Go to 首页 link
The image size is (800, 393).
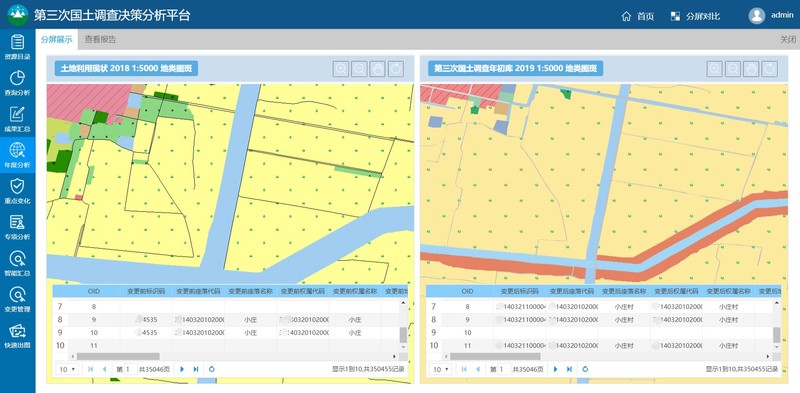pos(638,16)
